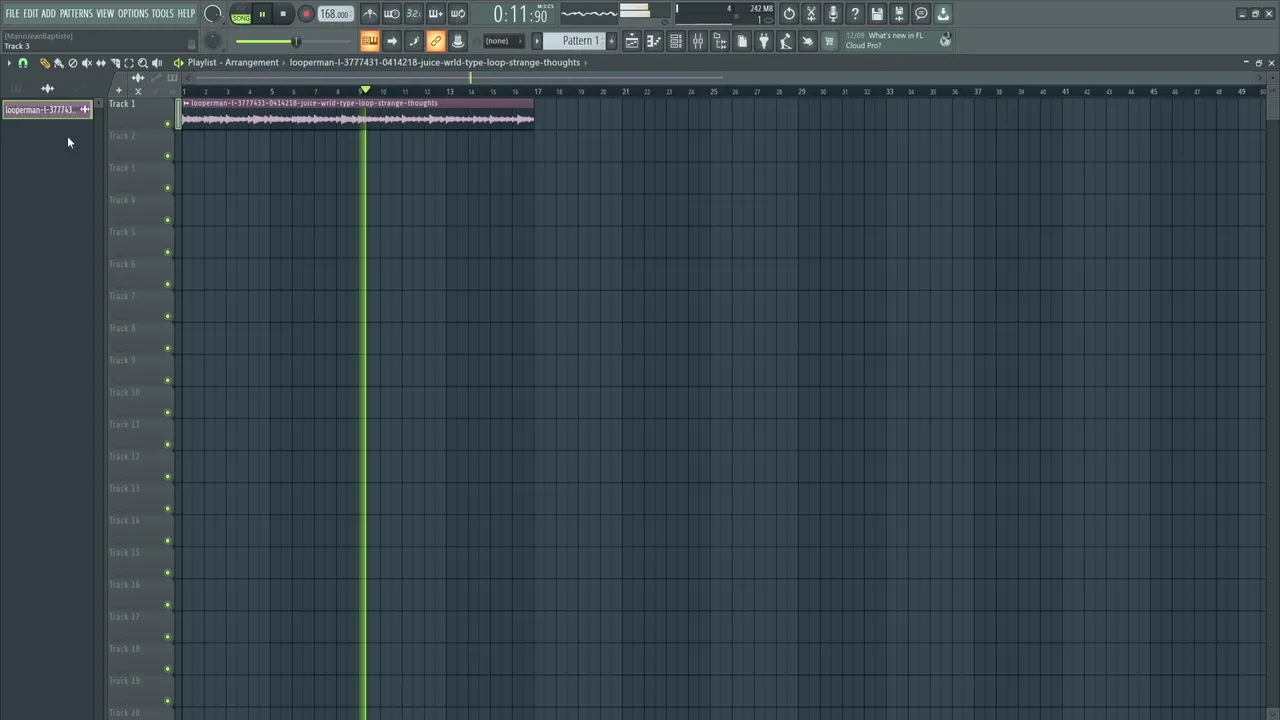Mute Track 5 with its green dot
The width and height of the screenshot is (1280, 720).
pyautogui.click(x=167, y=252)
